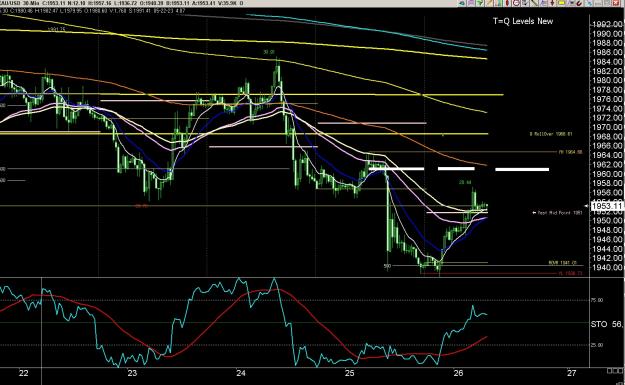Select the diagonal trend line tool
Screen dimensions: 625x385
tap(534, 3)
